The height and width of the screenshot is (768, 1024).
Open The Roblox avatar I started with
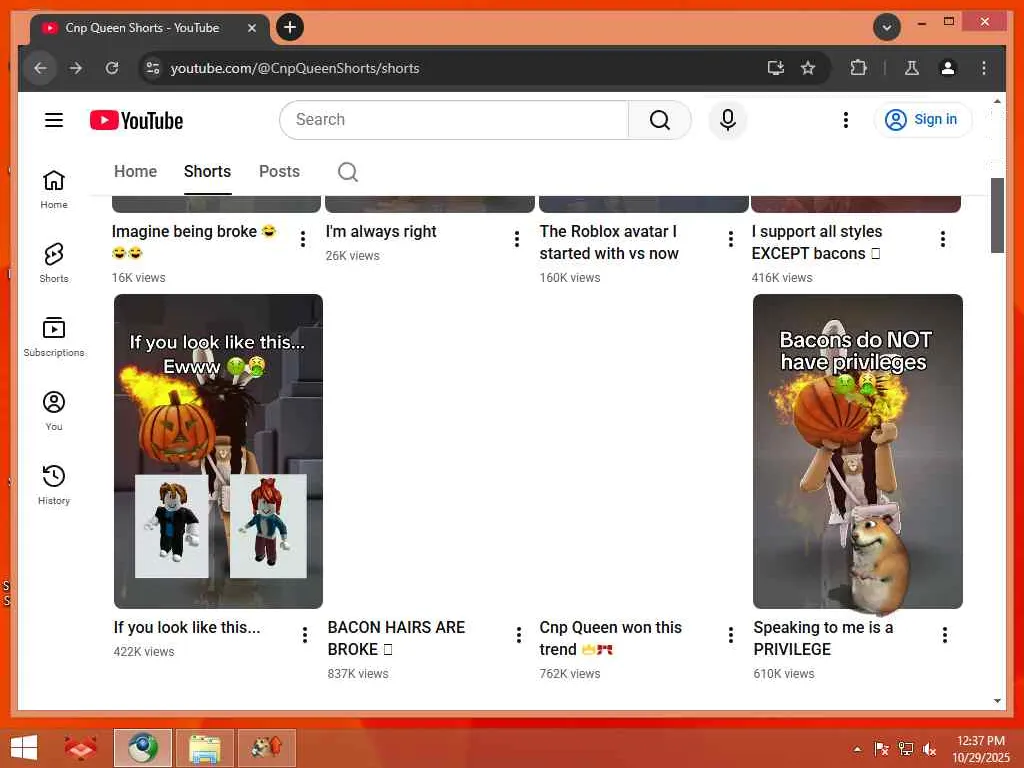coord(609,242)
